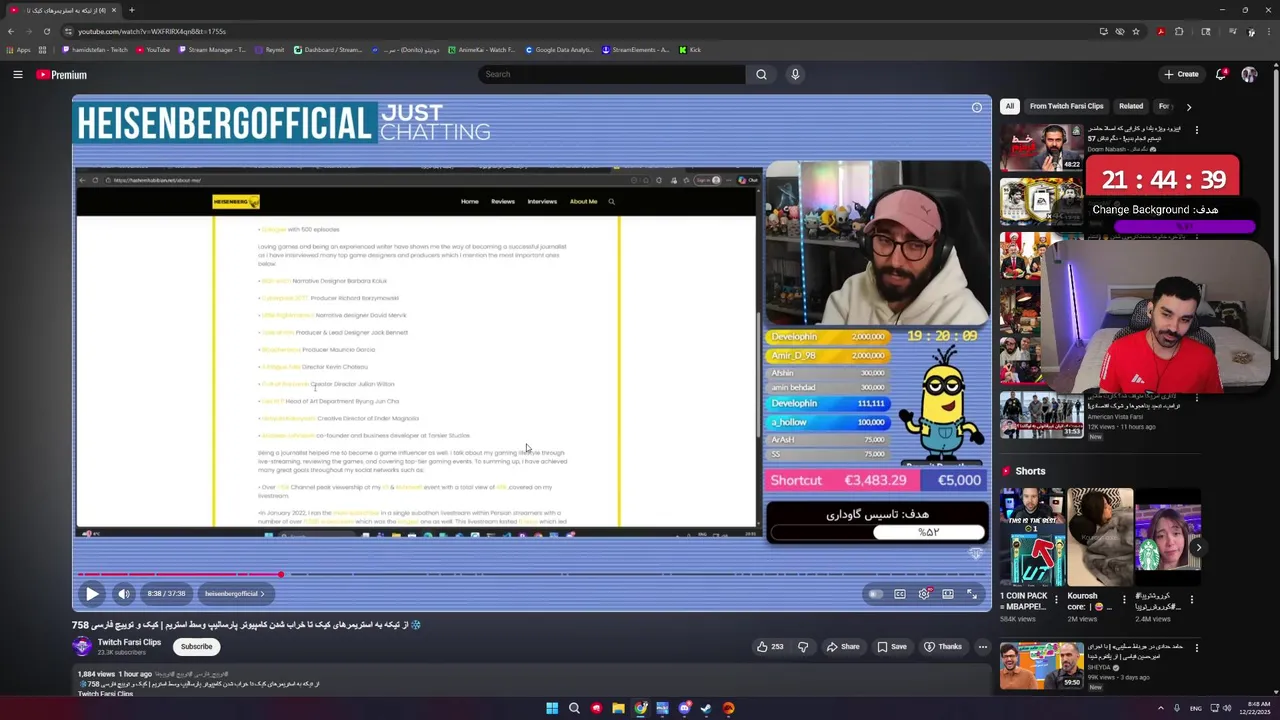Image resolution: width=1280 pixels, height=720 pixels.
Task: Open the Kick bookmark
Action: tap(690, 50)
